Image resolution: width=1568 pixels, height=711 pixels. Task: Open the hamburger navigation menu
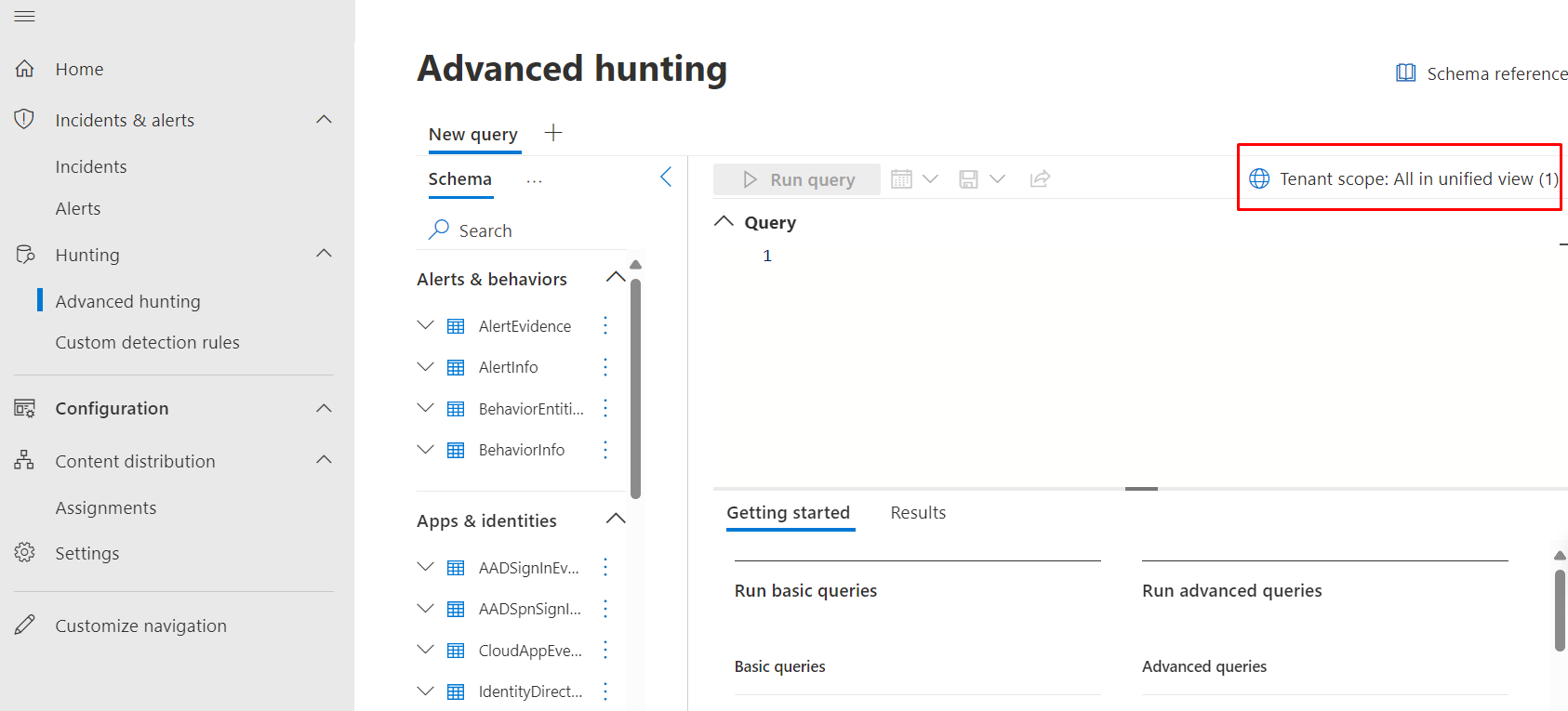click(x=24, y=17)
